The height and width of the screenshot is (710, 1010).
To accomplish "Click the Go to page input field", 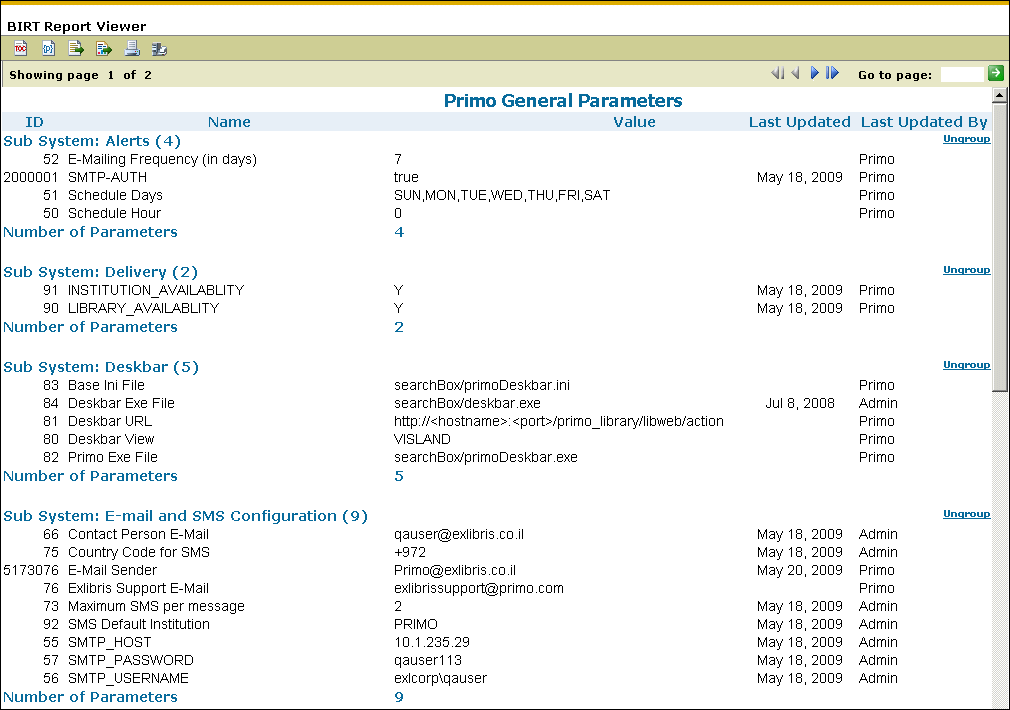I will 962,74.
